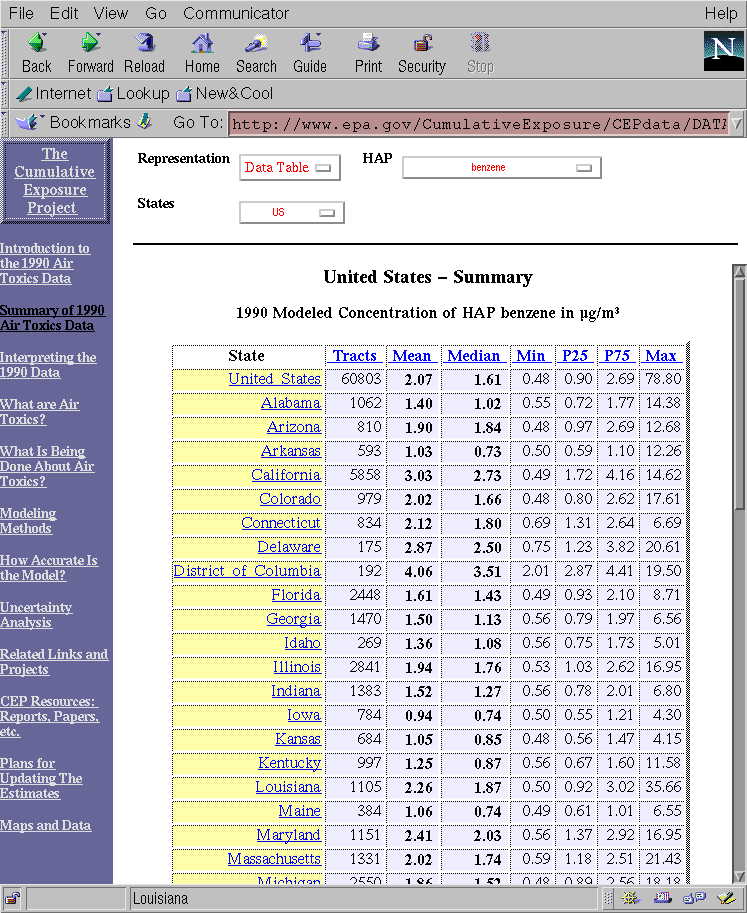Open the Modeling Methods sidebar link
747x913 pixels.
tap(28, 521)
